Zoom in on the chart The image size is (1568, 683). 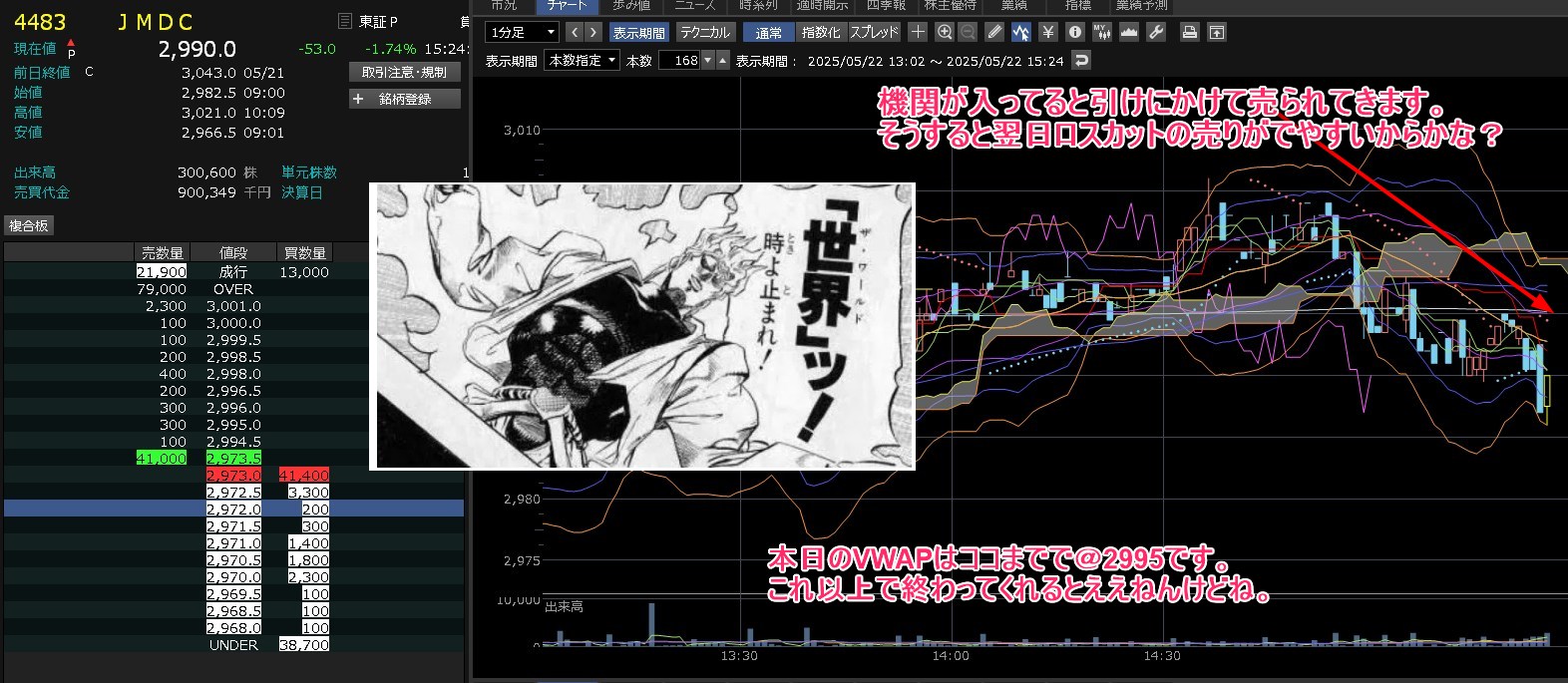(945, 32)
